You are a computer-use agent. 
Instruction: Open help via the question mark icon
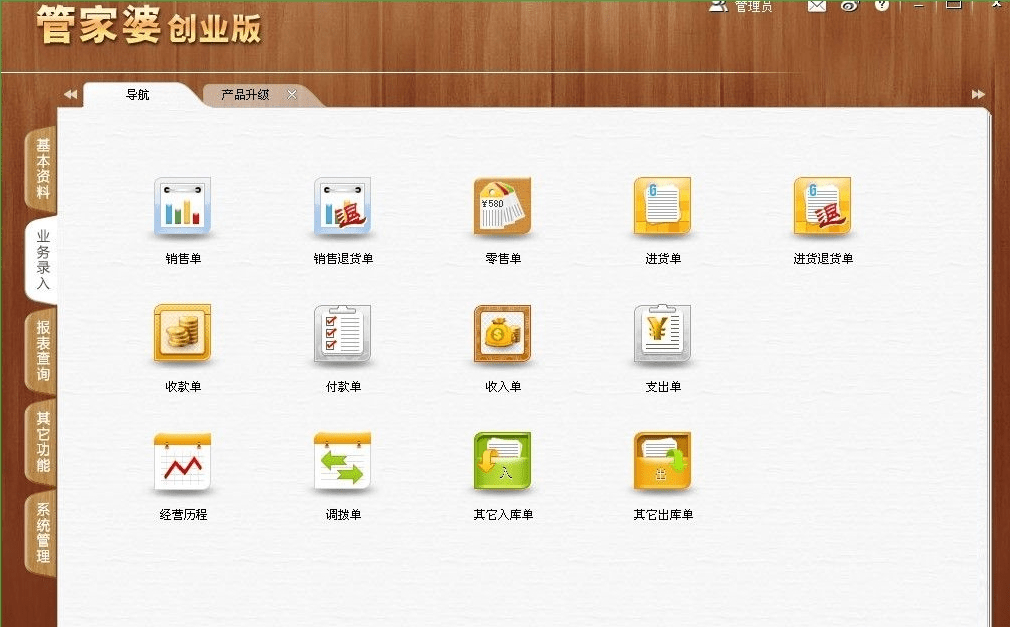click(881, 6)
